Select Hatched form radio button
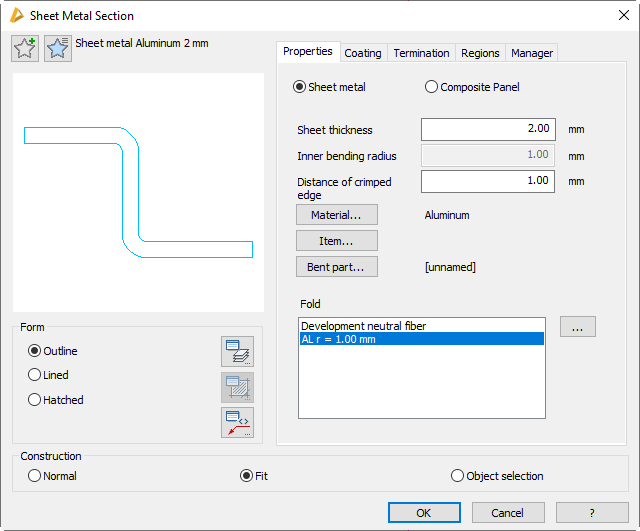The width and height of the screenshot is (640, 531). point(35,400)
